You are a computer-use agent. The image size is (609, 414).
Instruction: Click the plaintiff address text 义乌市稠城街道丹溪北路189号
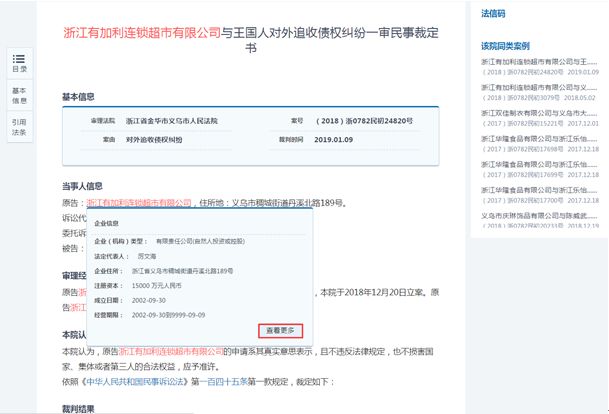[x=287, y=203]
